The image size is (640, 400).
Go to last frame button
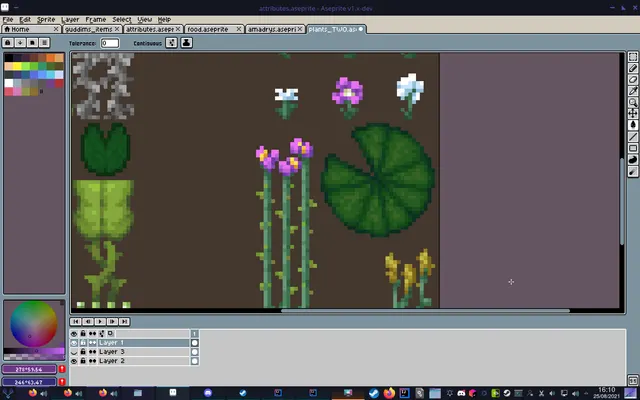tap(124, 322)
